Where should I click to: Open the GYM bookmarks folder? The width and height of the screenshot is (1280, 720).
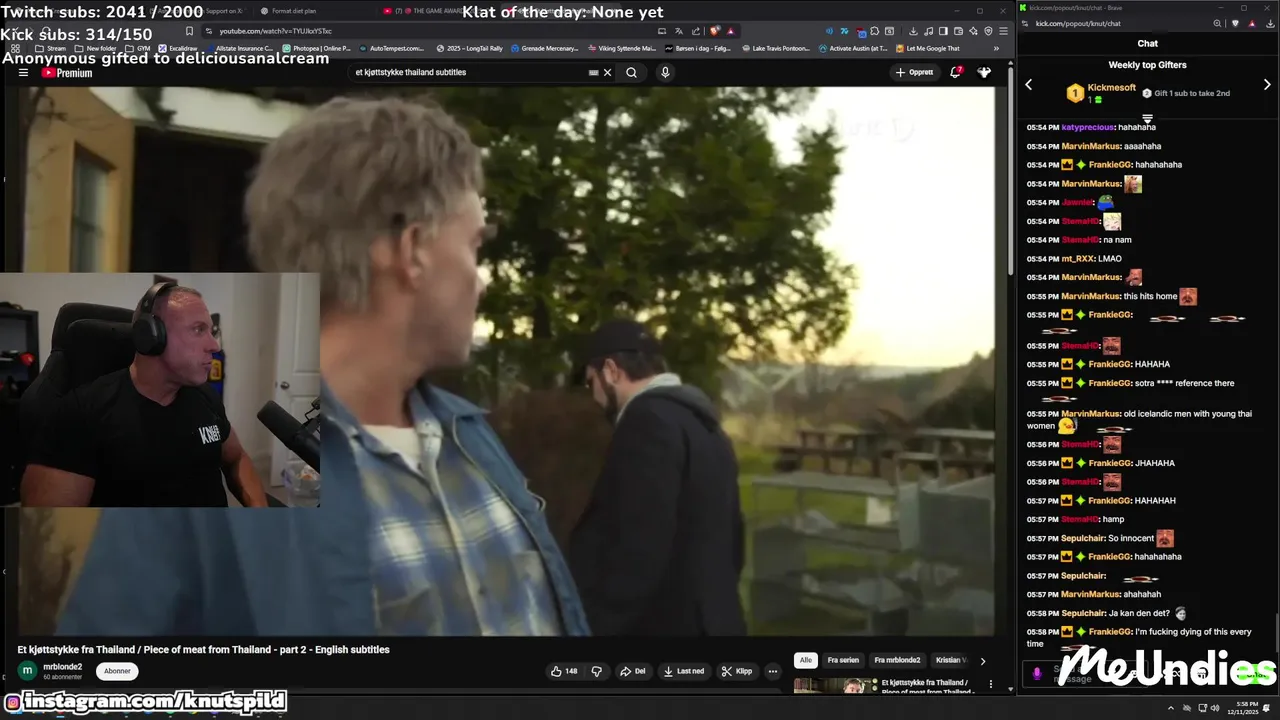(x=138, y=48)
